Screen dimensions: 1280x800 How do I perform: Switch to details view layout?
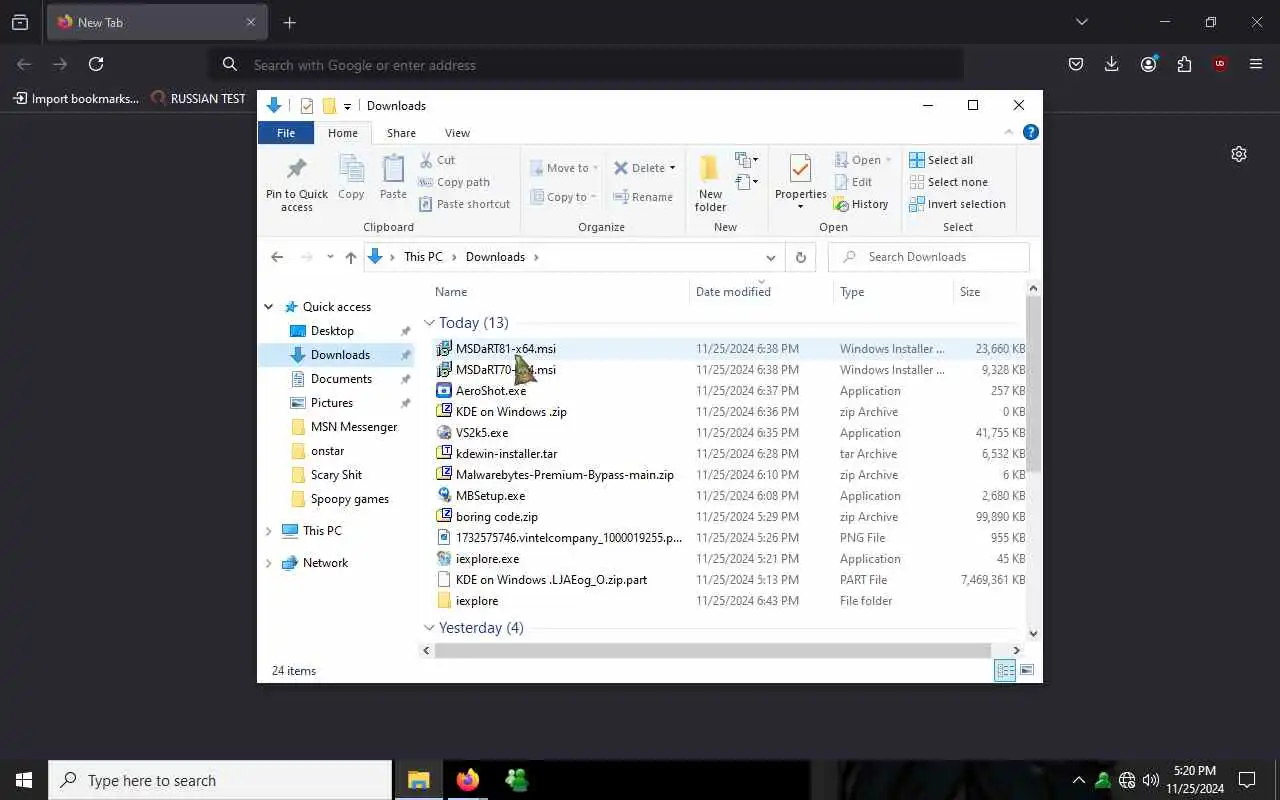click(1005, 671)
